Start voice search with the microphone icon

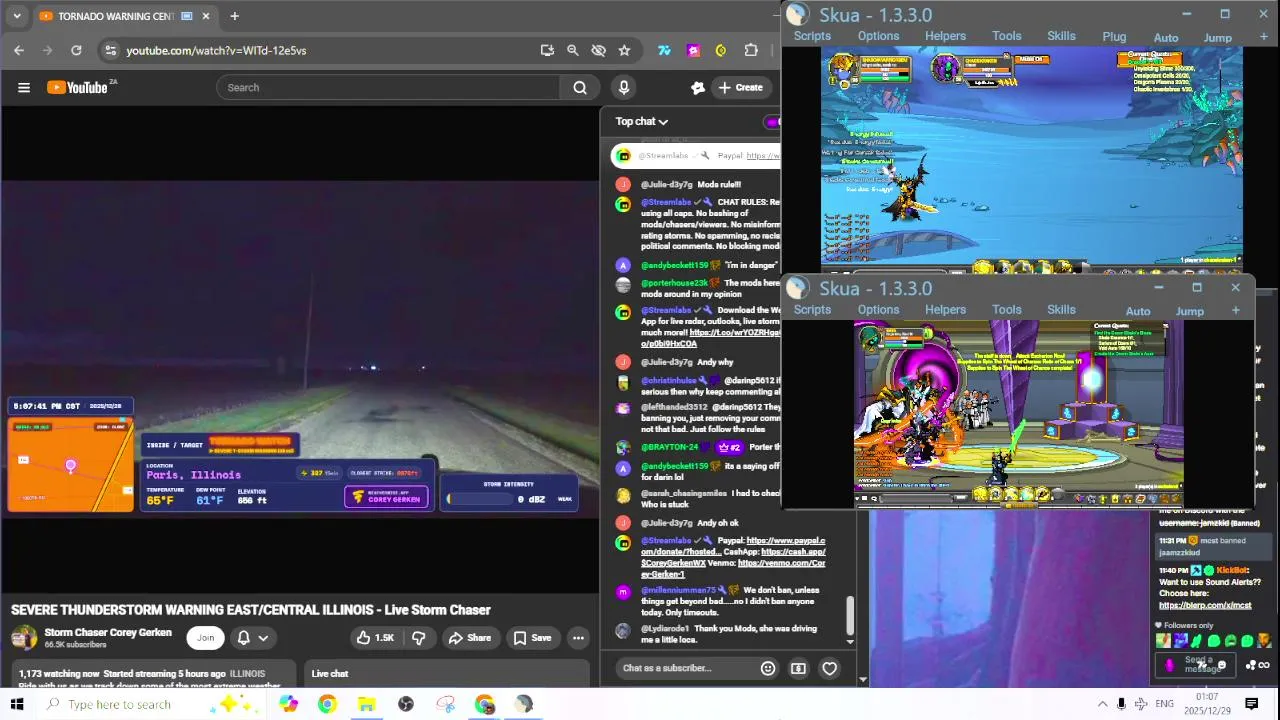(624, 88)
